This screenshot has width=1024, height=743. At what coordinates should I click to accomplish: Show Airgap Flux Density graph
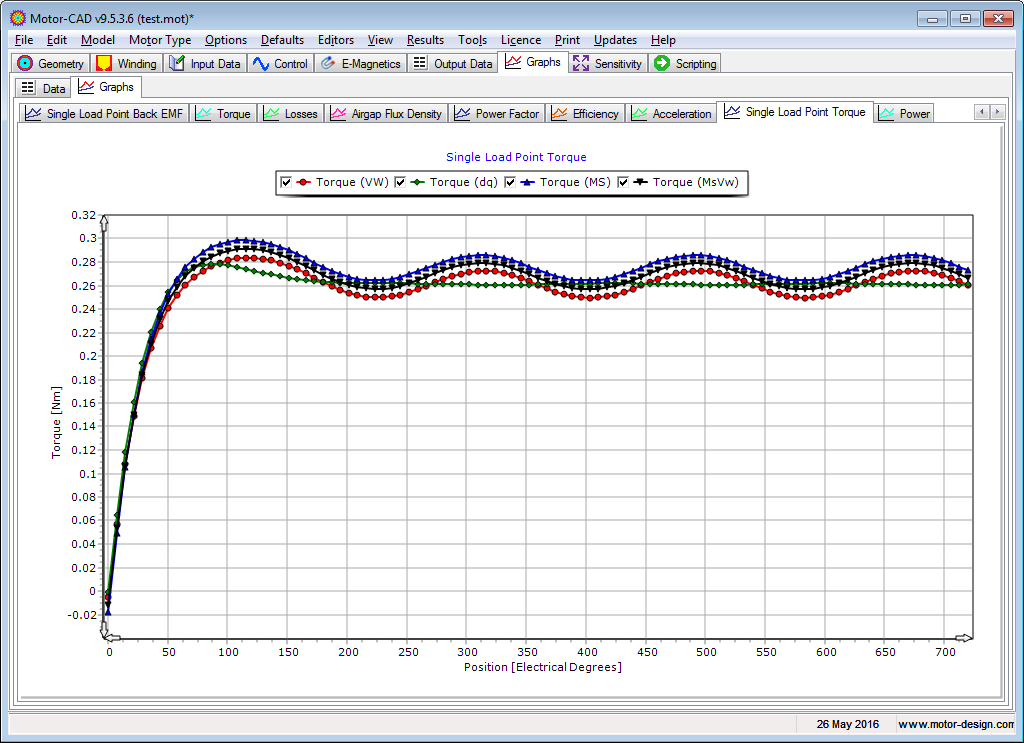tap(386, 114)
